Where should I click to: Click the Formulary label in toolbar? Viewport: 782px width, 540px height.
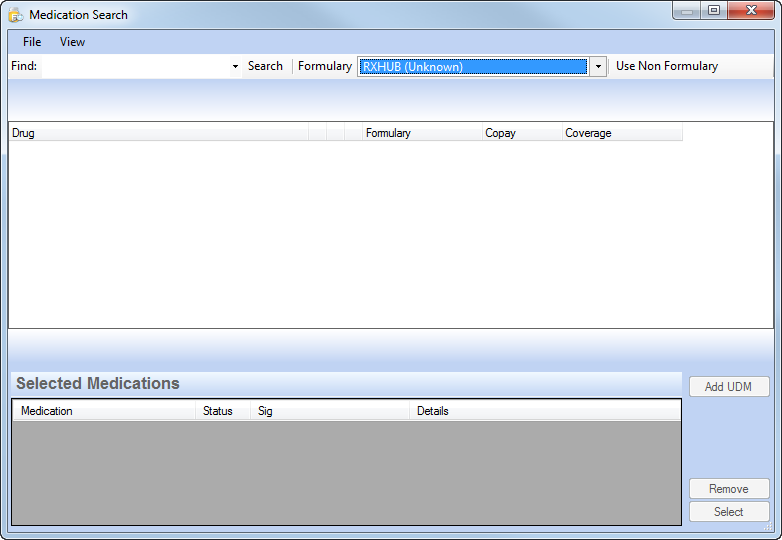(x=325, y=66)
